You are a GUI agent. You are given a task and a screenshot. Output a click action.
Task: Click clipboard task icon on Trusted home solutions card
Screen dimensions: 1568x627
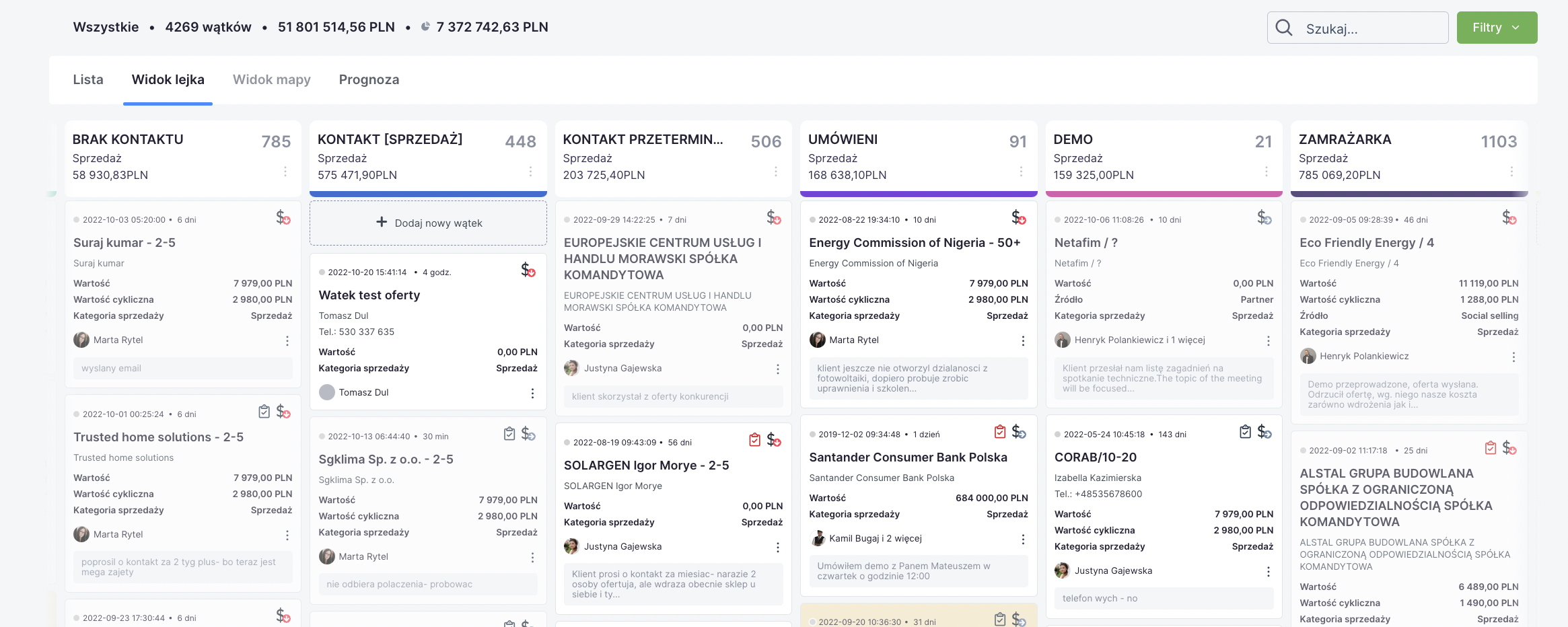(264, 412)
